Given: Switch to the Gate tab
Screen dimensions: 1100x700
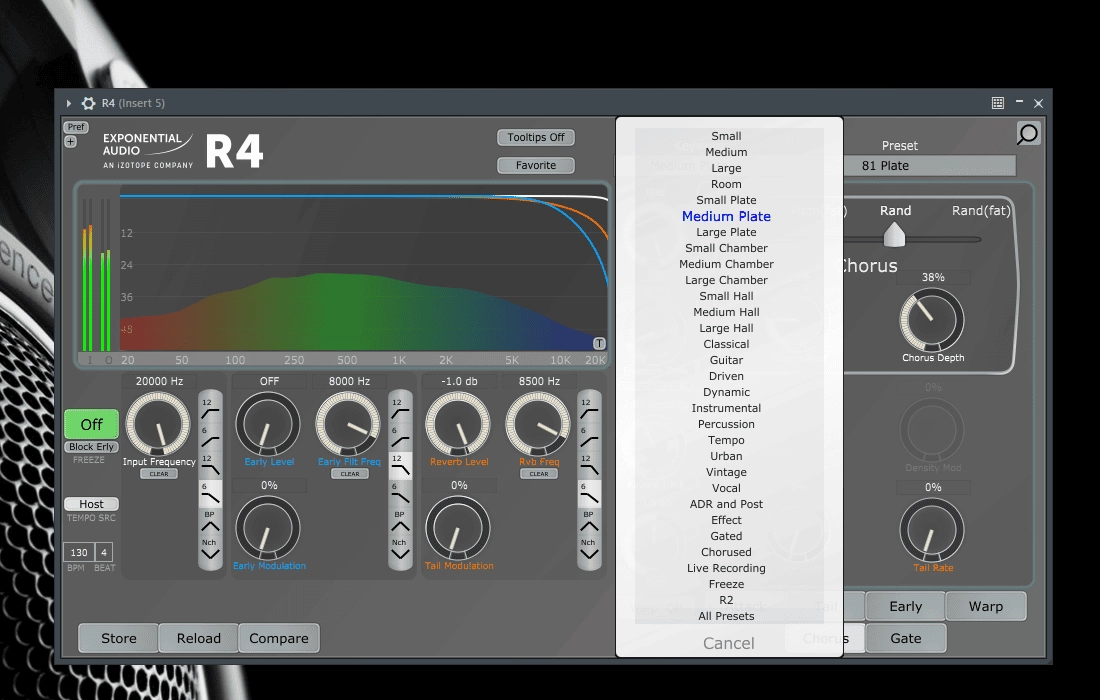Looking at the screenshot, I should coord(905,638).
